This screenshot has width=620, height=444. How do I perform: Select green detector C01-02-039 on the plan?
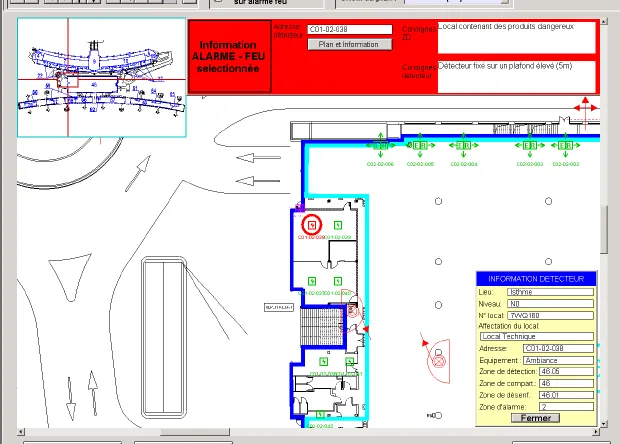tap(337, 225)
